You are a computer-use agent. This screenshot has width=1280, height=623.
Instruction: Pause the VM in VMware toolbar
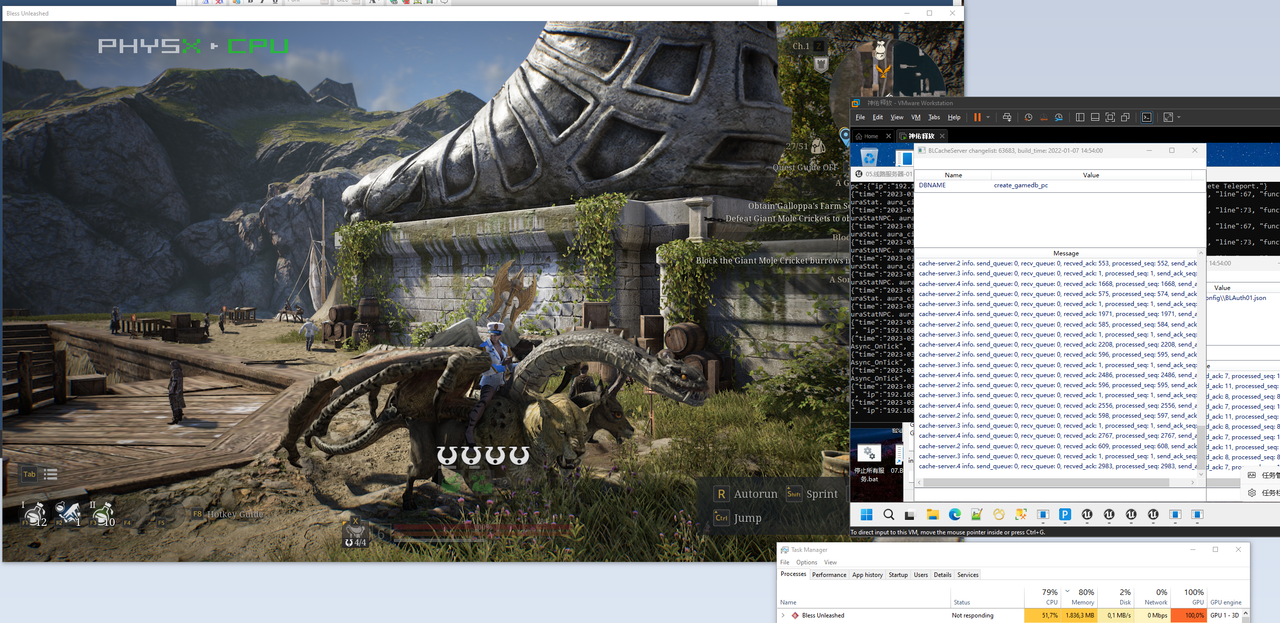[x=977, y=117]
